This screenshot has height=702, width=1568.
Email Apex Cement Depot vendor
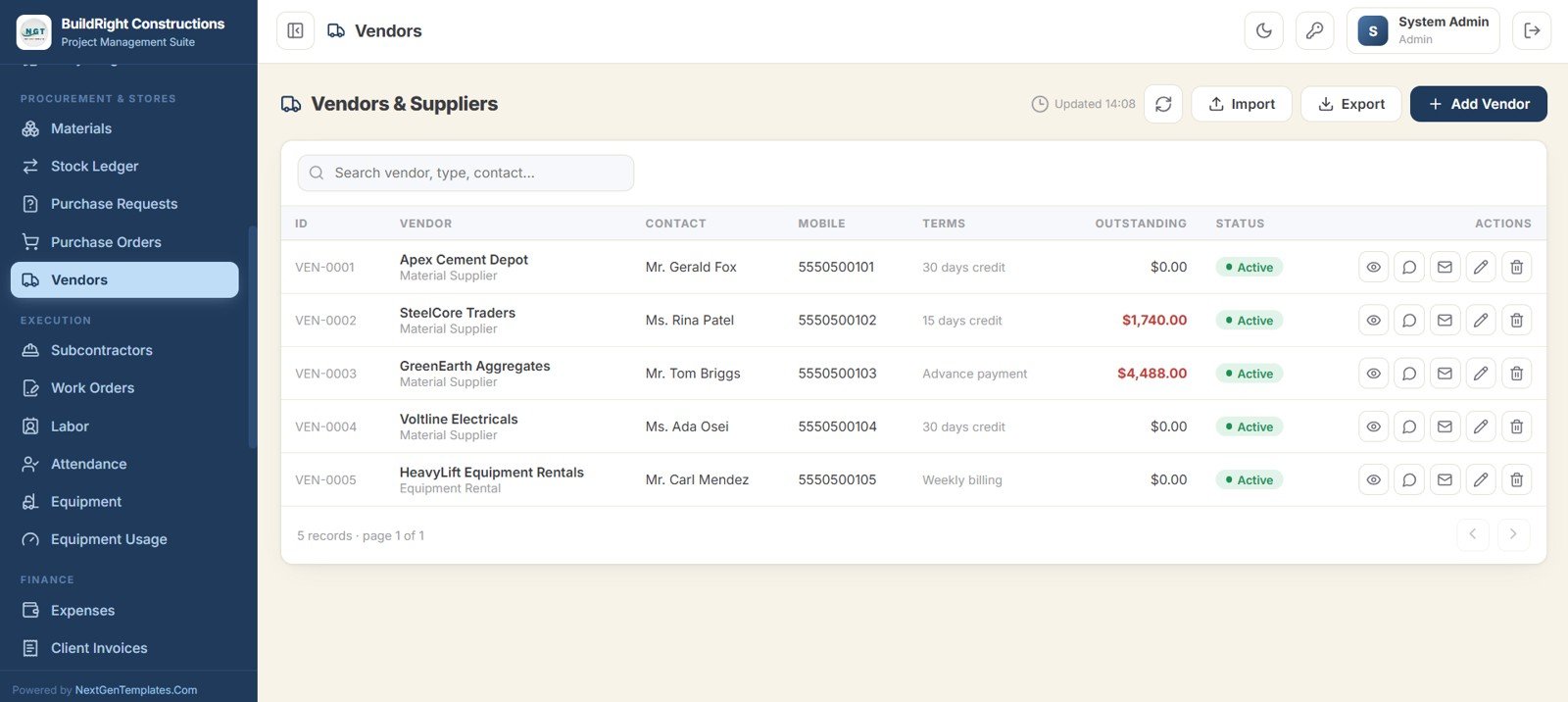[1445, 267]
